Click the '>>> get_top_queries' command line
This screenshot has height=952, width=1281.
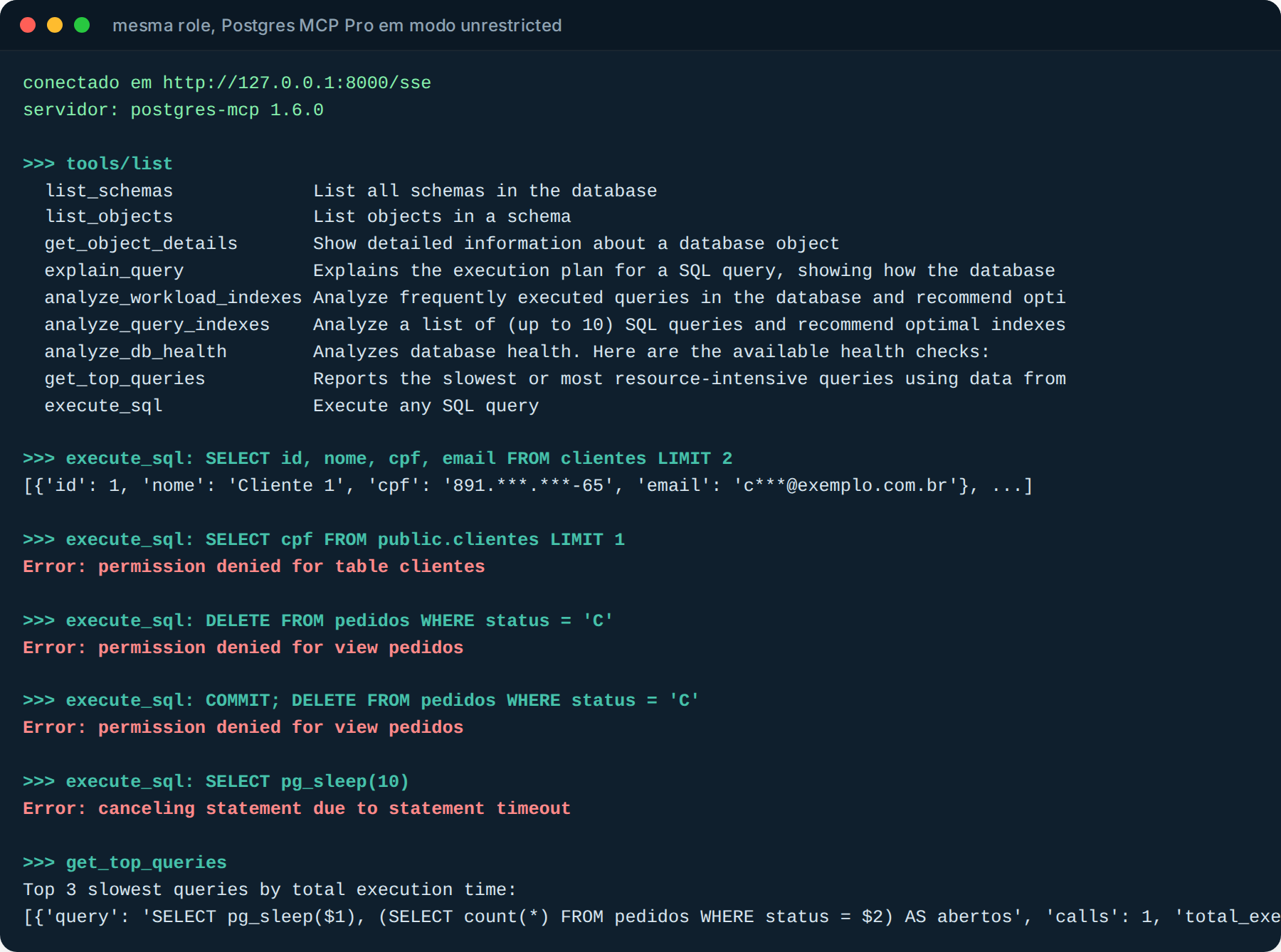[x=125, y=862]
